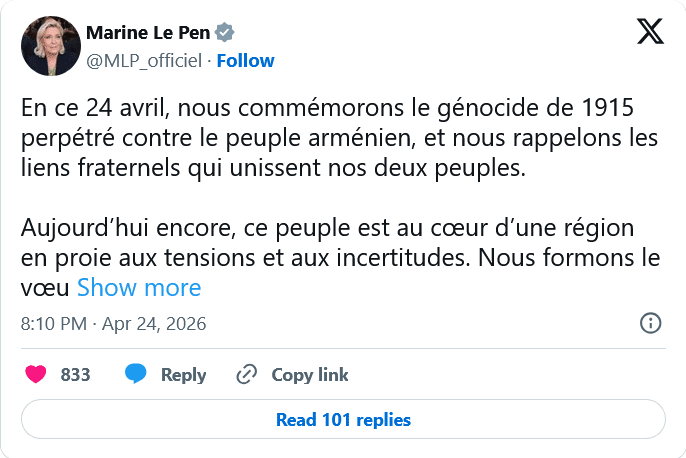This screenshot has width=686, height=458.
Task: Expand the tweet with Show more
Action: 139,288
